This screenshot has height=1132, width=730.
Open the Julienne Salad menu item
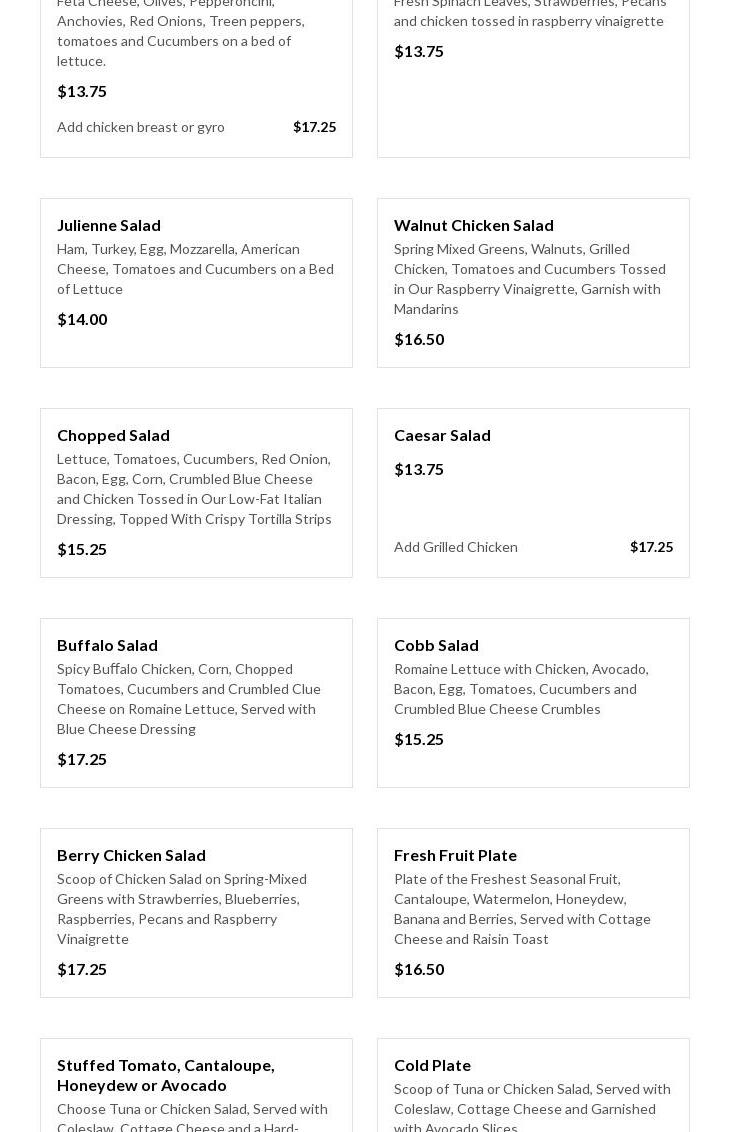point(109,225)
